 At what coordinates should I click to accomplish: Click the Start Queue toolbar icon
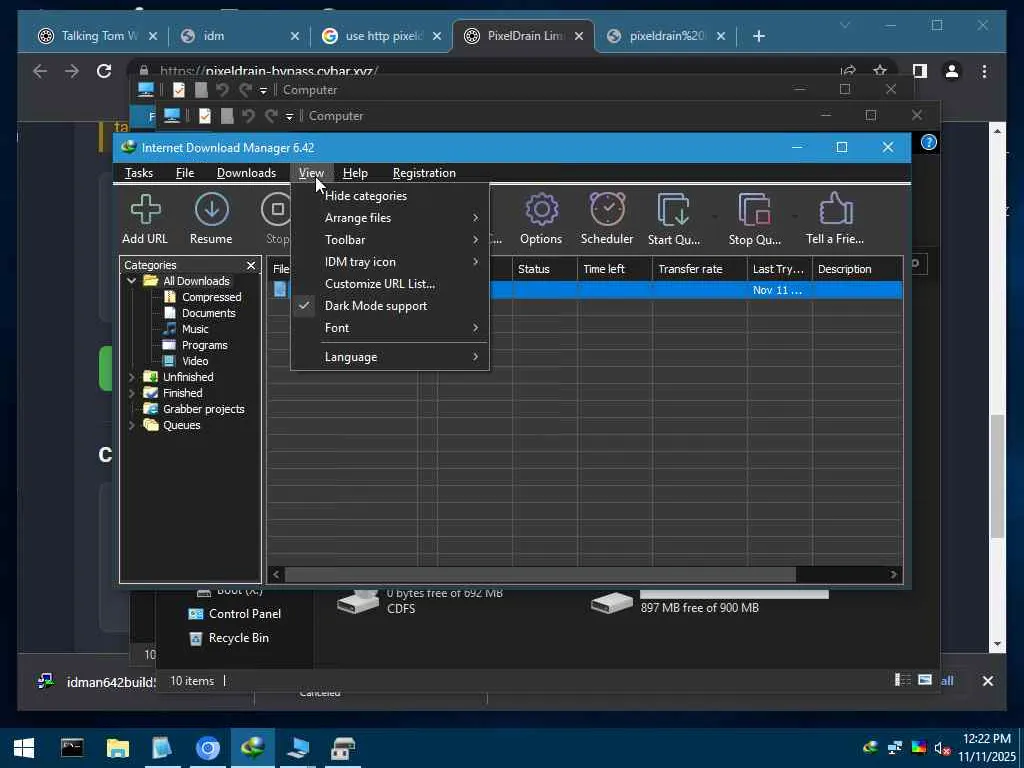pyautogui.click(x=674, y=219)
